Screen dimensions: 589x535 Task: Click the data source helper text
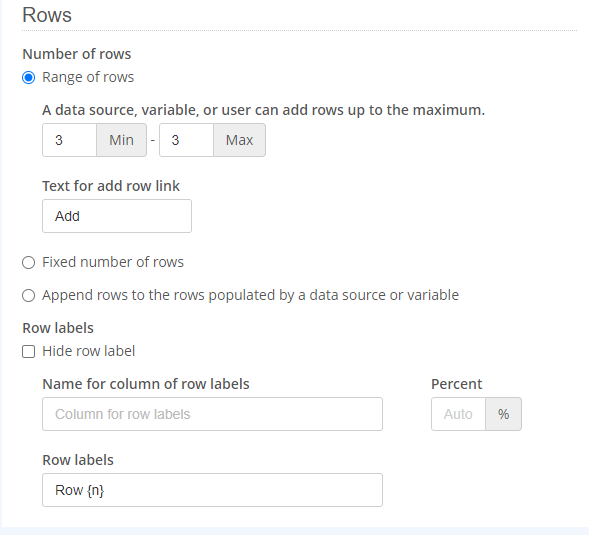263,110
